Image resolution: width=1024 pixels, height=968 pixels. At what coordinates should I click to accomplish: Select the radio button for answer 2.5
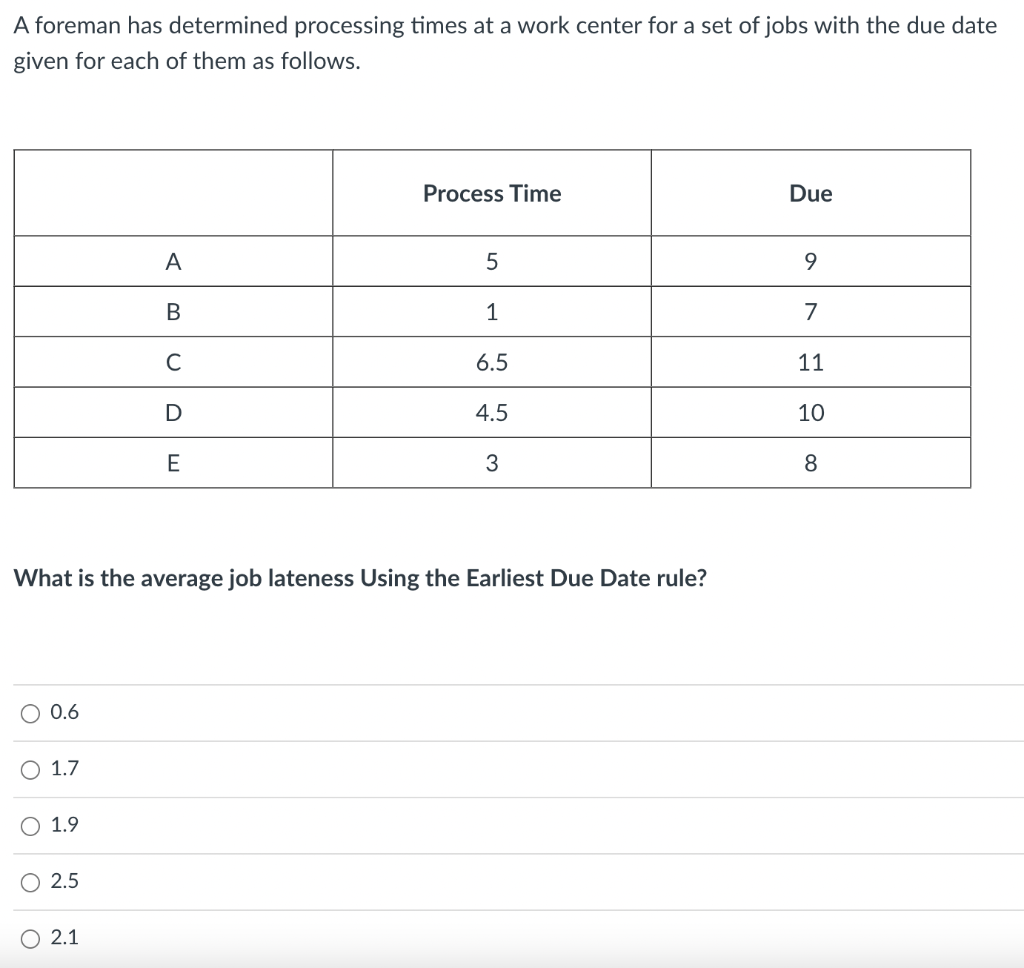tap(30, 881)
